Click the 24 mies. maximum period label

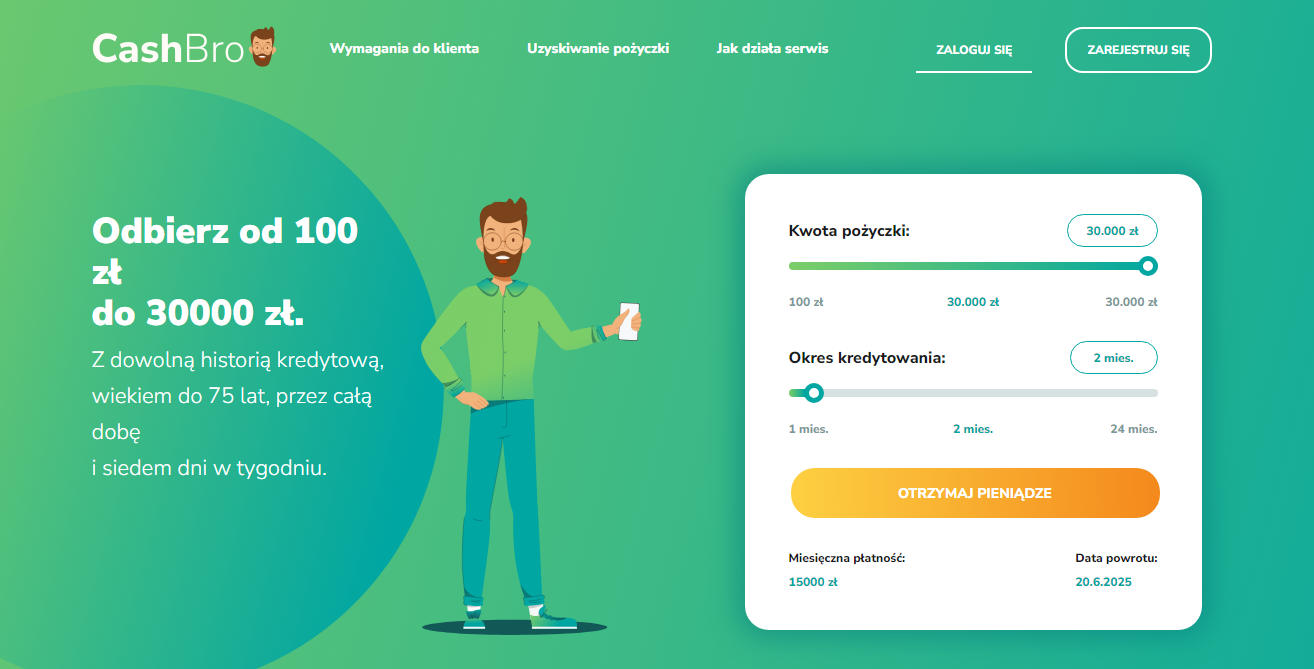pyautogui.click(x=1133, y=429)
